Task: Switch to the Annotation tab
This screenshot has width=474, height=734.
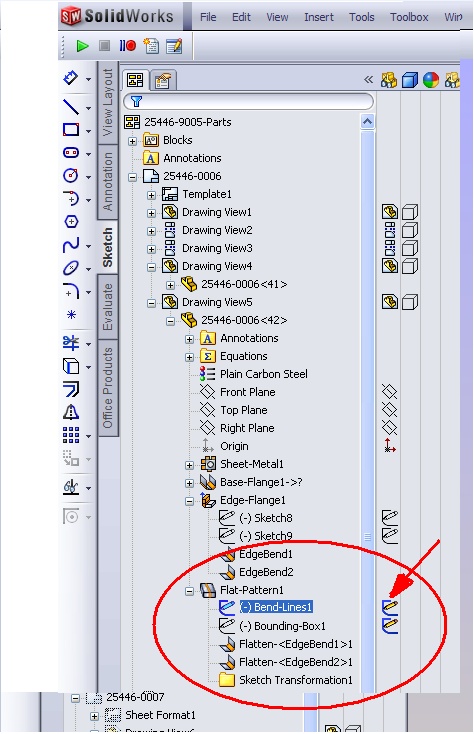Action: tap(108, 181)
